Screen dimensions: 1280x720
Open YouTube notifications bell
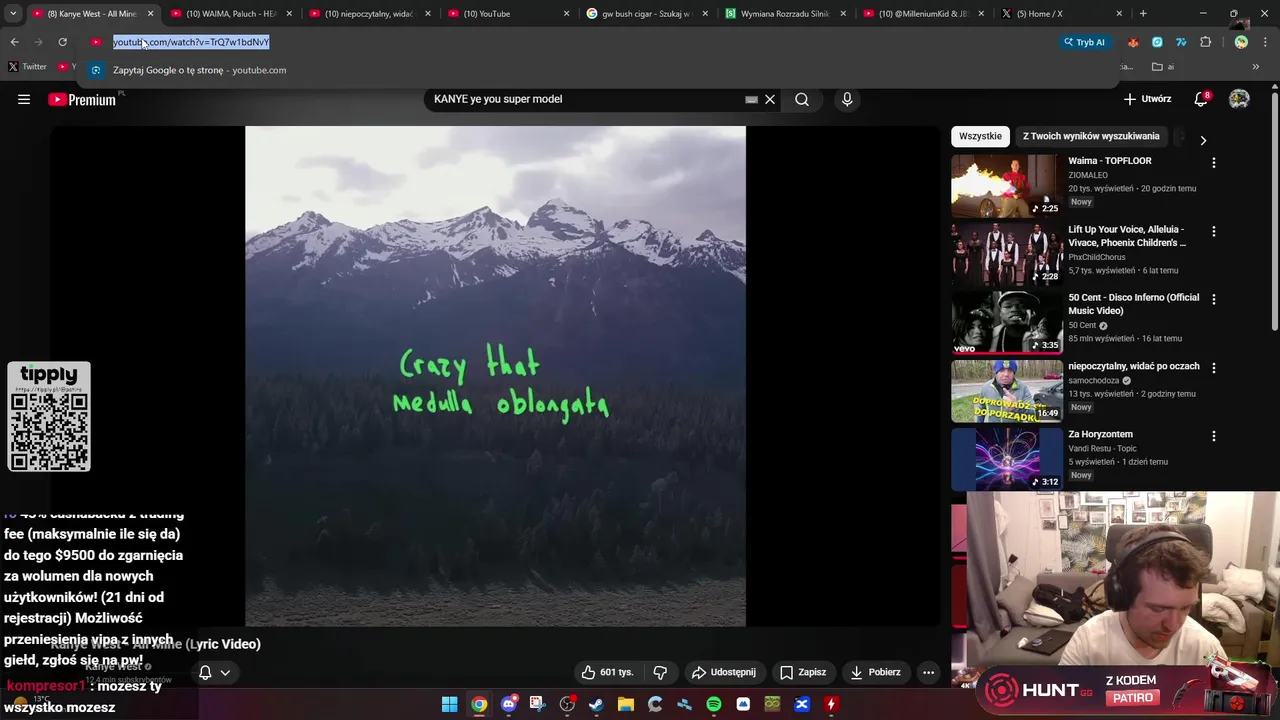click(x=1201, y=99)
